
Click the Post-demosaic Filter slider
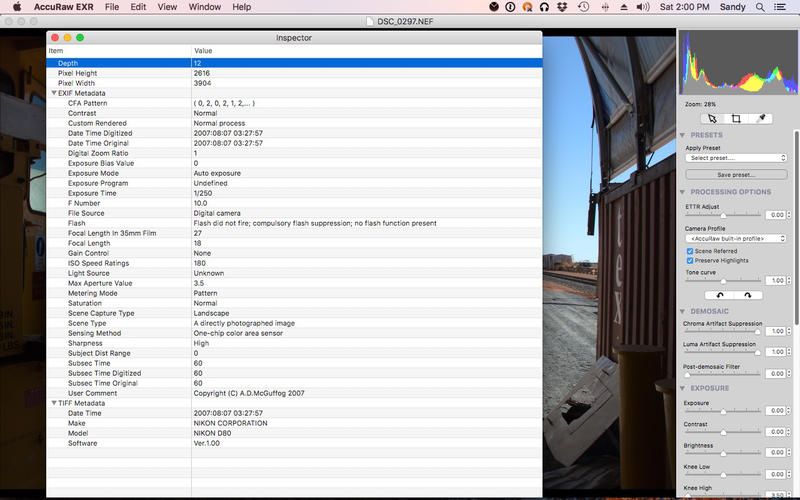[x=723, y=374]
